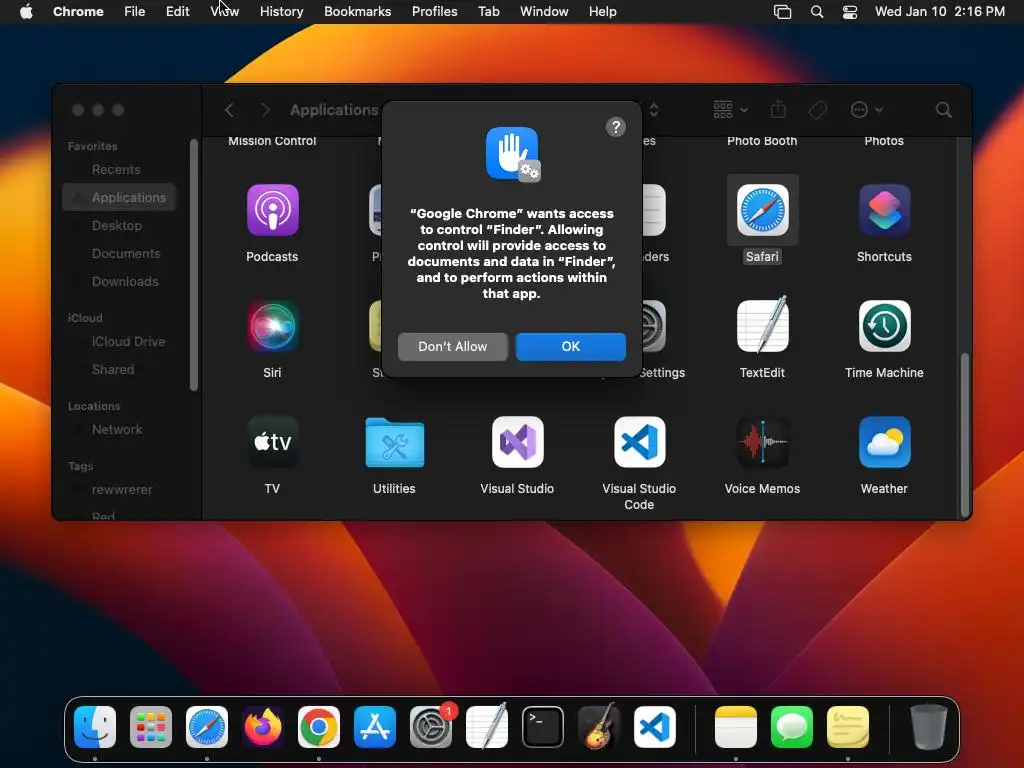Open the view grouping dropdown in Finder
1024x768 pixels.
[730, 110]
